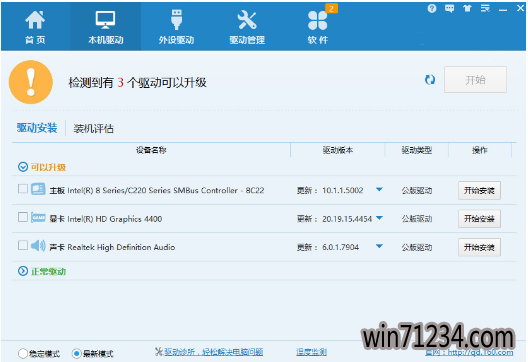Click the 设备名称 column header

151,150
